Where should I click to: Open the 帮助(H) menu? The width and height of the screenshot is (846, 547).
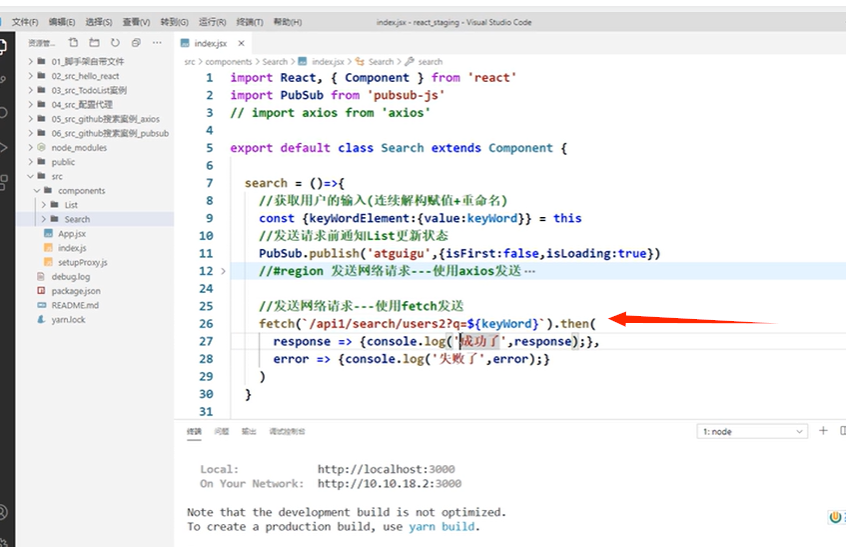[287, 22]
